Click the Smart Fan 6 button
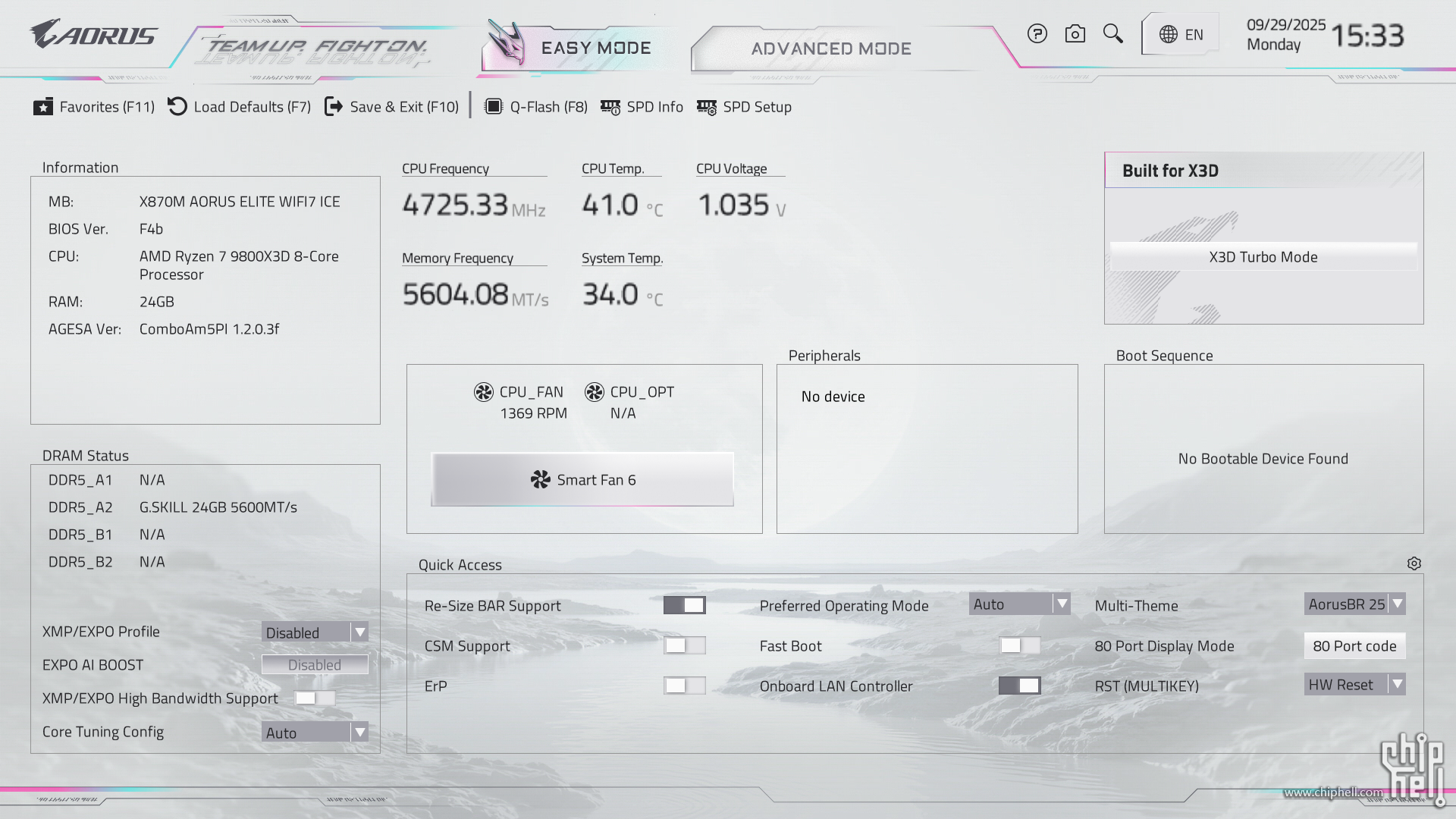The height and width of the screenshot is (819, 1456). 582,480
